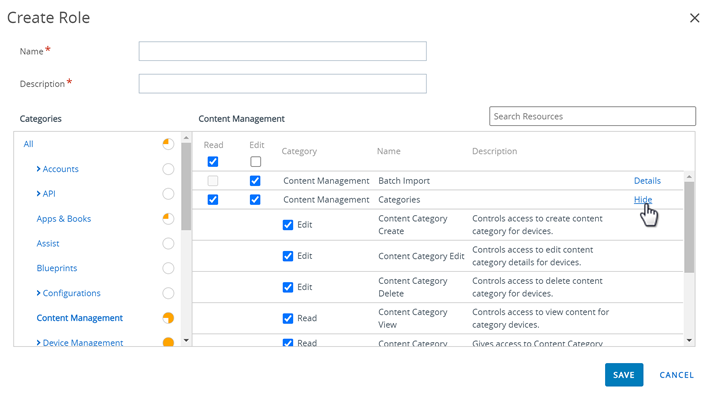The image size is (713, 393).
Task: Uncheck Edit for Content Category Edit
Action: click(288, 256)
